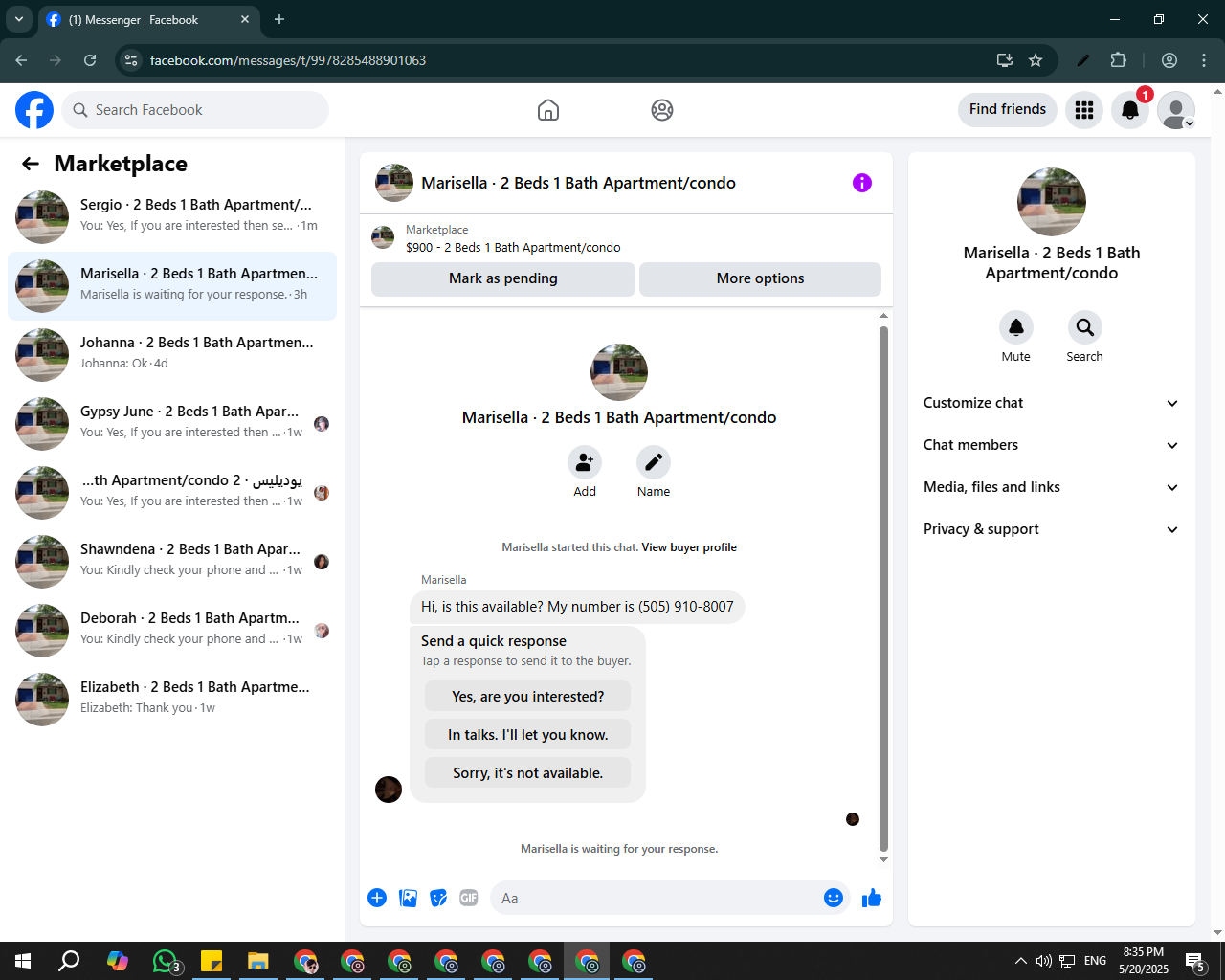
Task: Go back using Marketplace back arrow
Action: [31, 164]
